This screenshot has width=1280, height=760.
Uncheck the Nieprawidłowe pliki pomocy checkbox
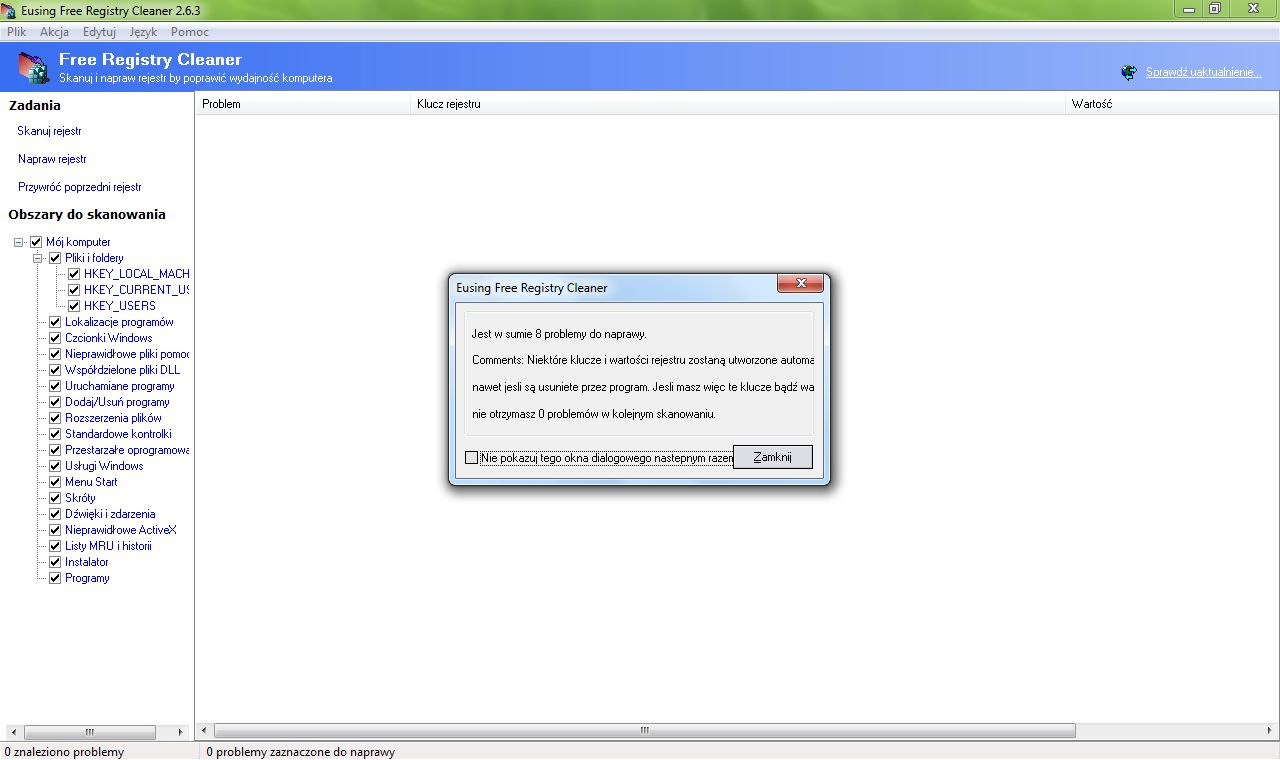pos(55,354)
